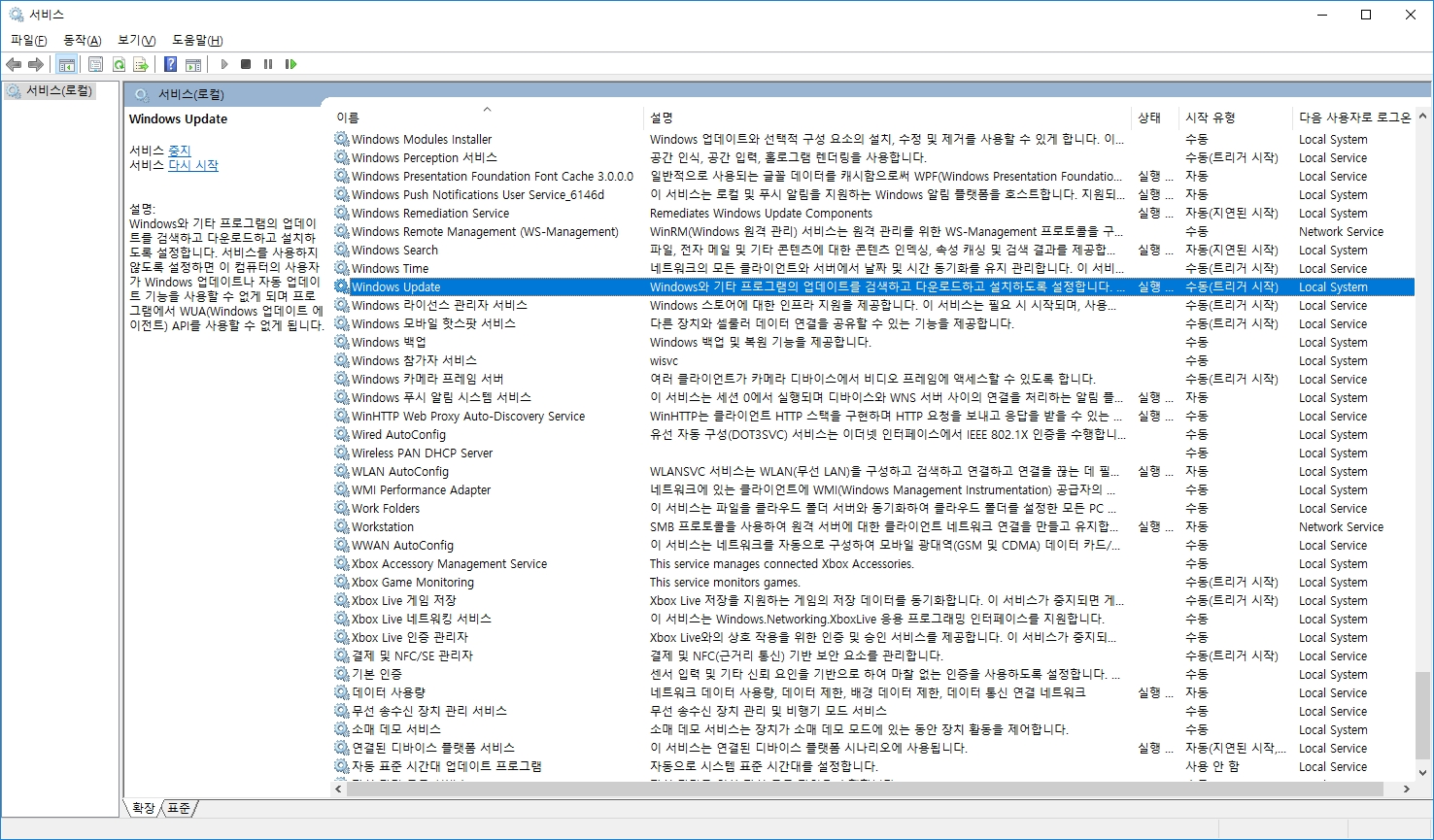Select Windows 백업 service row
This screenshot has height=840, width=1434.
coord(873,342)
